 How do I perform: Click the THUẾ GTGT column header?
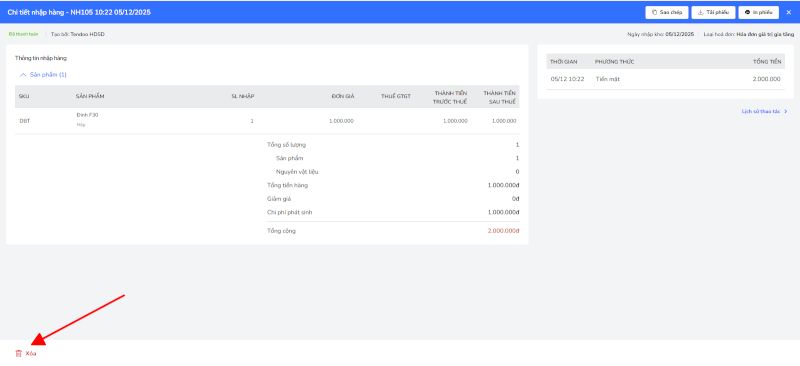396,96
